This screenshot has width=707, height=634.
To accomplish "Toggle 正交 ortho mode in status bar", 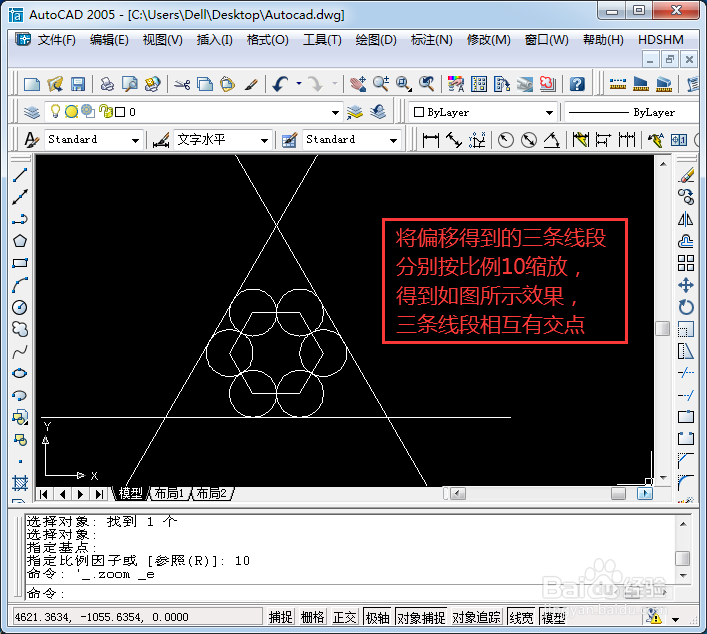I will point(344,617).
